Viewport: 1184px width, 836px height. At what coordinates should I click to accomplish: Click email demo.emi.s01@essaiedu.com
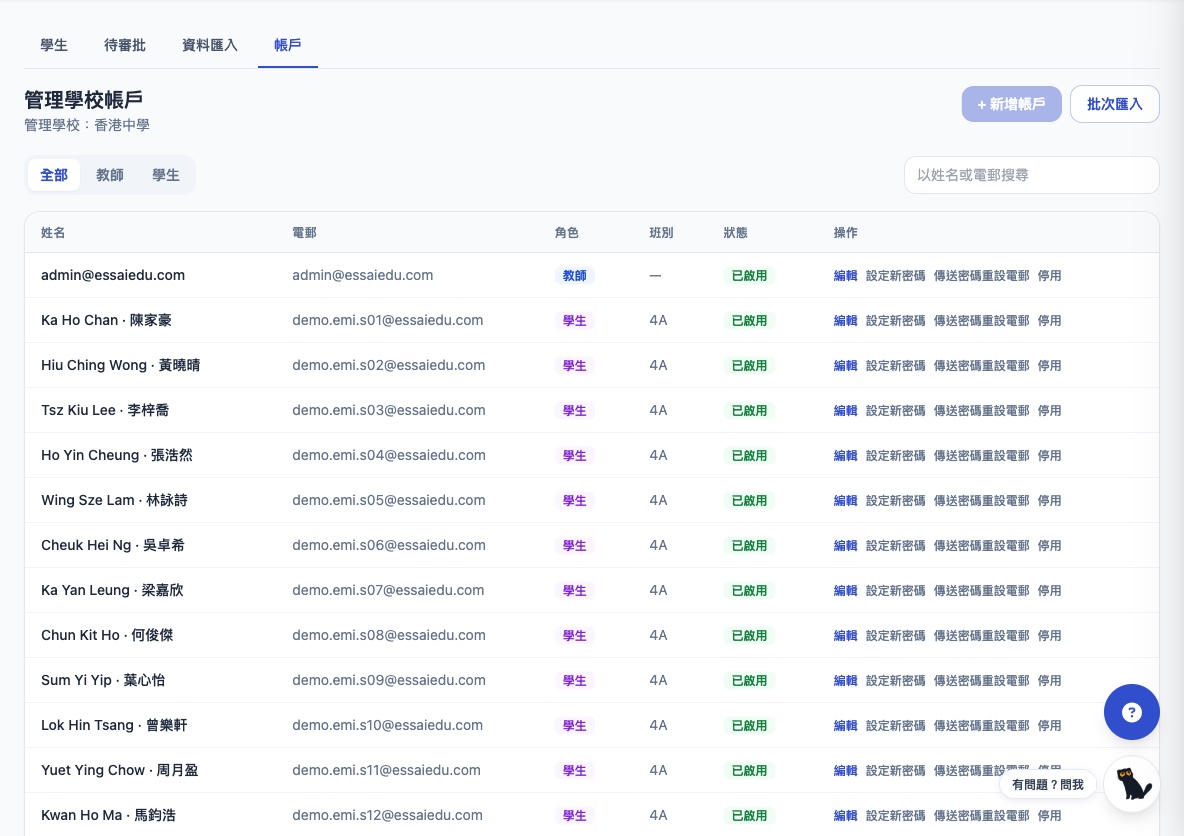tap(387, 320)
